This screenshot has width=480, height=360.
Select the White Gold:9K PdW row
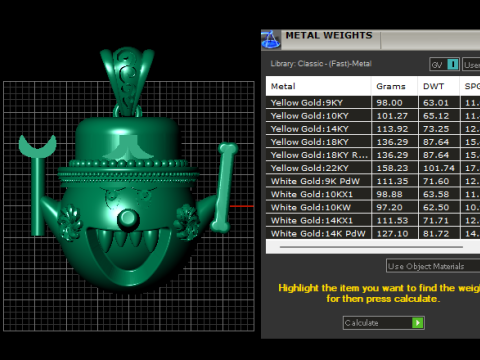373,181
